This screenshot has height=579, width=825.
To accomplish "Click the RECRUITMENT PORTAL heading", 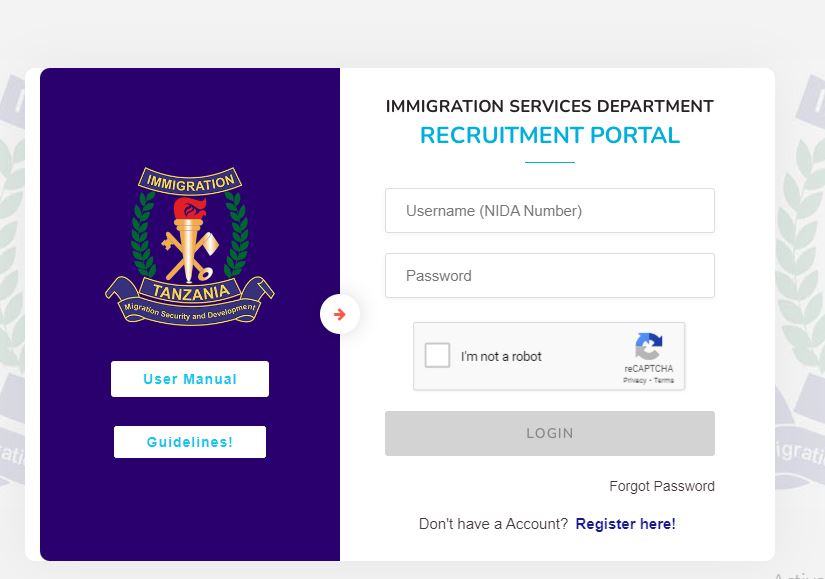I will (x=549, y=136).
